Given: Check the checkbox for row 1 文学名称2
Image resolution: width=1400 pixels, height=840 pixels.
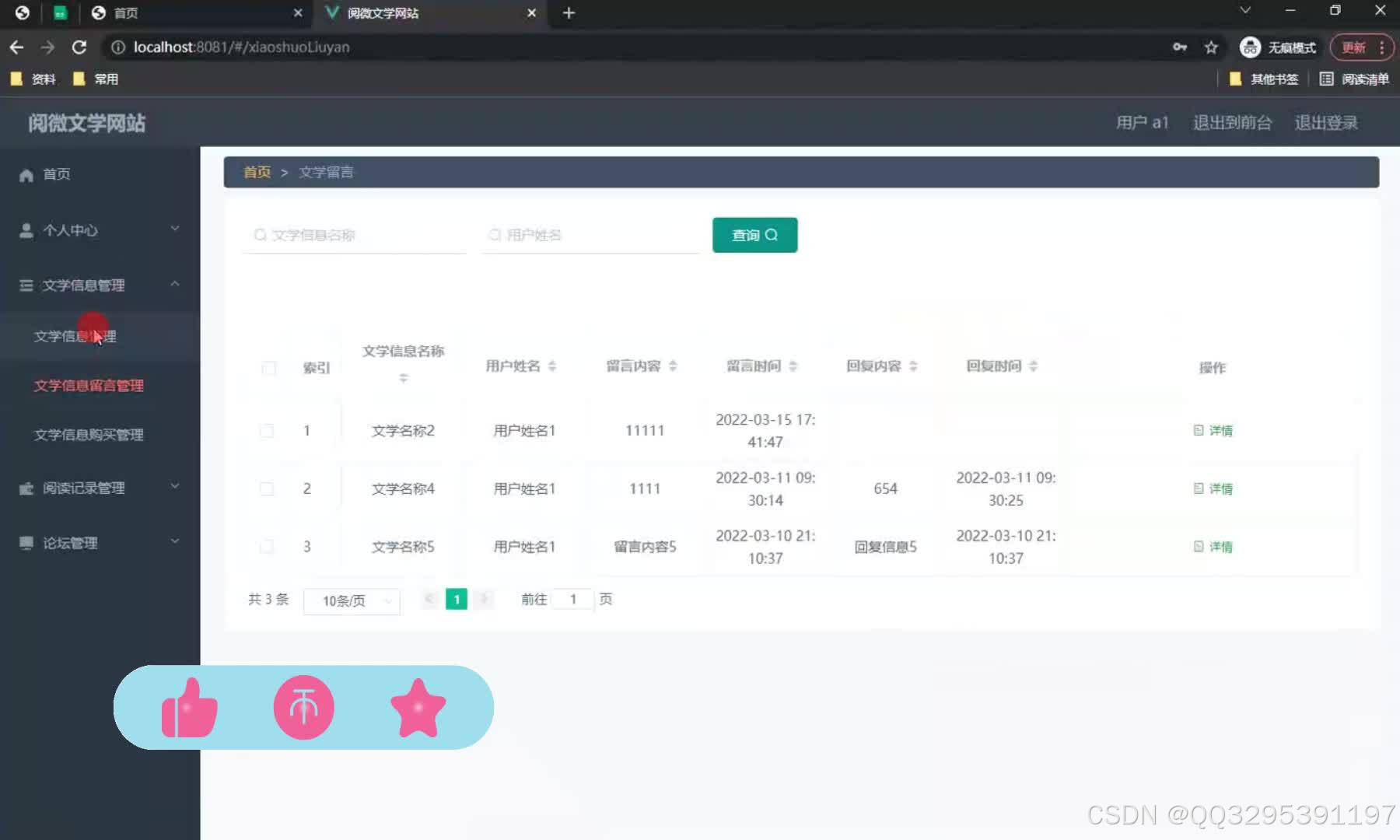Looking at the screenshot, I should point(267,431).
